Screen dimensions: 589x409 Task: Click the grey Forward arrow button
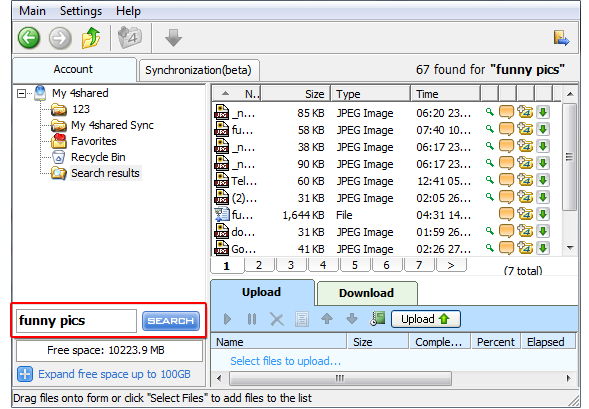click(x=60, y=38)
